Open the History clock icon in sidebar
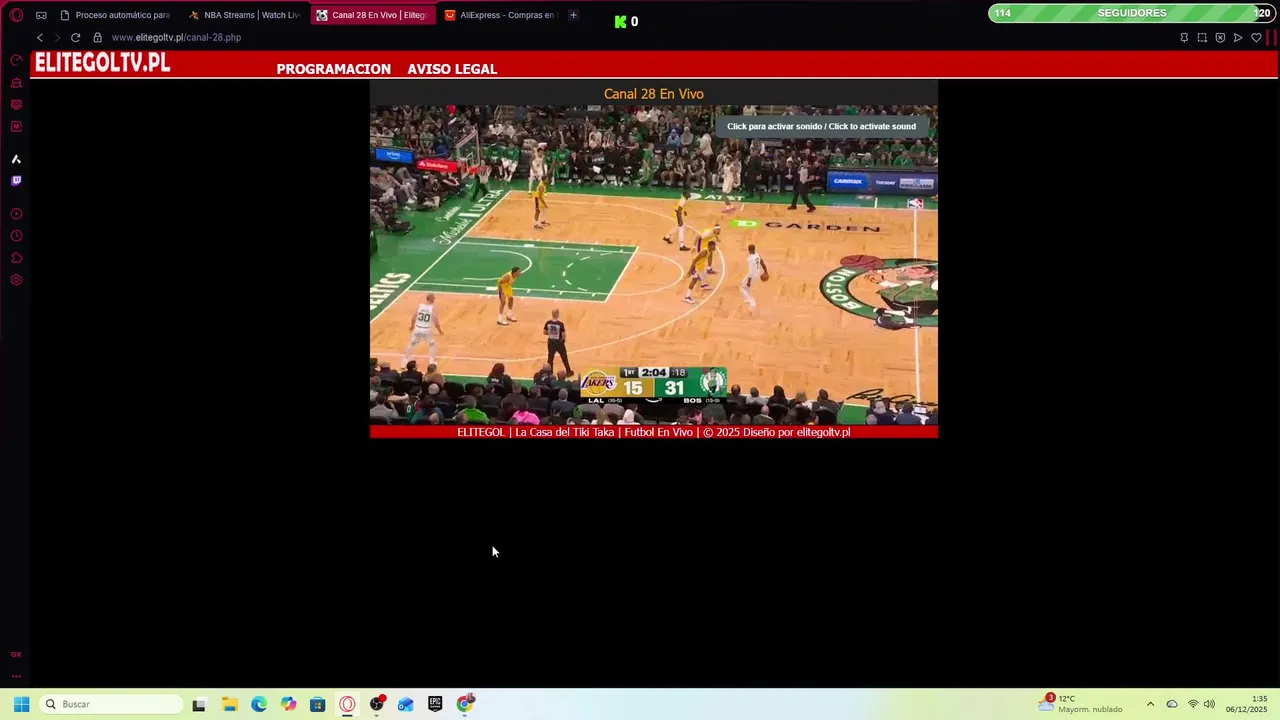The width and height of the screenshot is (1280, 720). tap(16, 236)
